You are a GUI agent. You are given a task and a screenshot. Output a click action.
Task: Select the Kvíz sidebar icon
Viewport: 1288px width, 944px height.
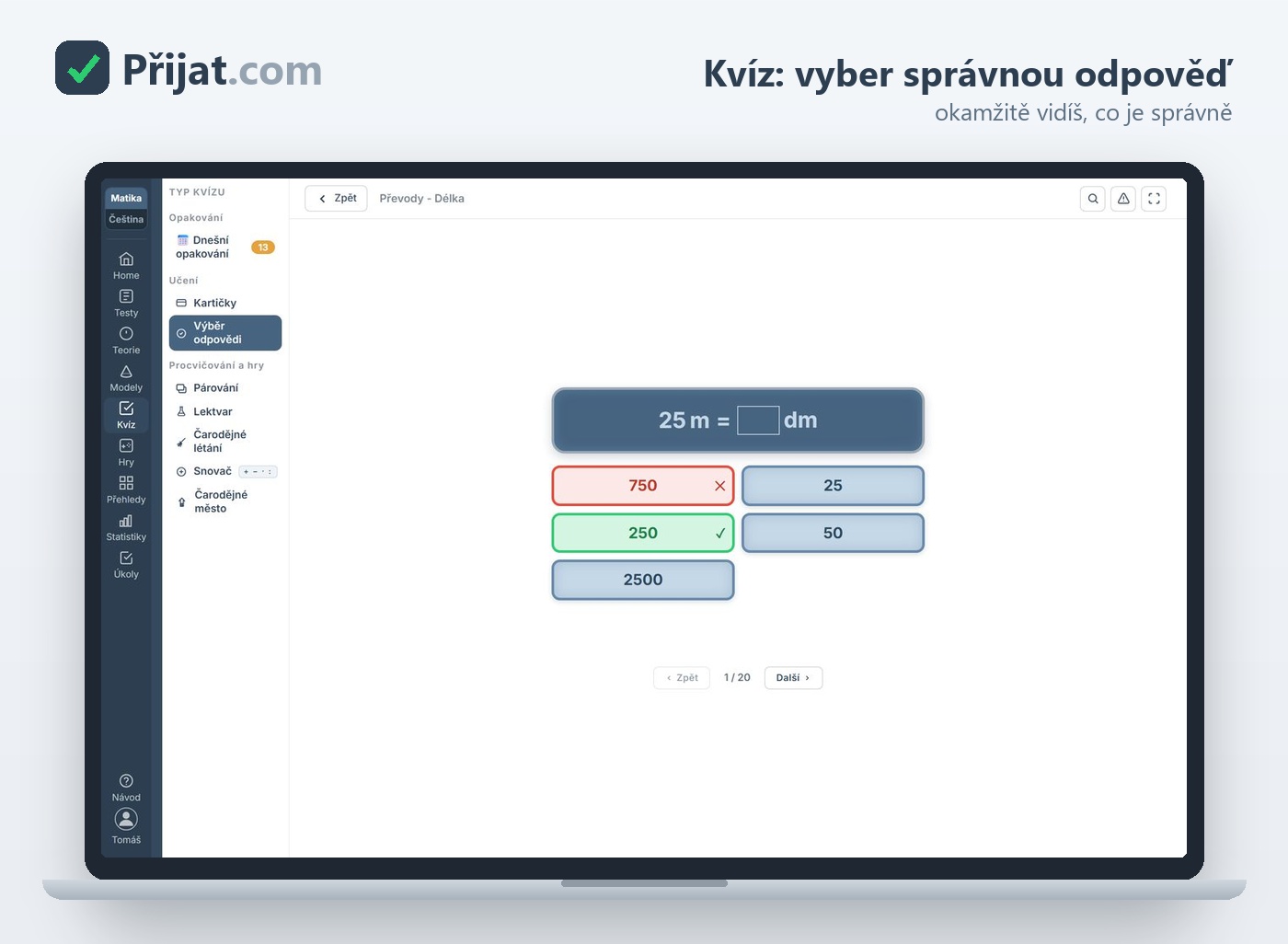pyautogui.click(x=126, y=415)
